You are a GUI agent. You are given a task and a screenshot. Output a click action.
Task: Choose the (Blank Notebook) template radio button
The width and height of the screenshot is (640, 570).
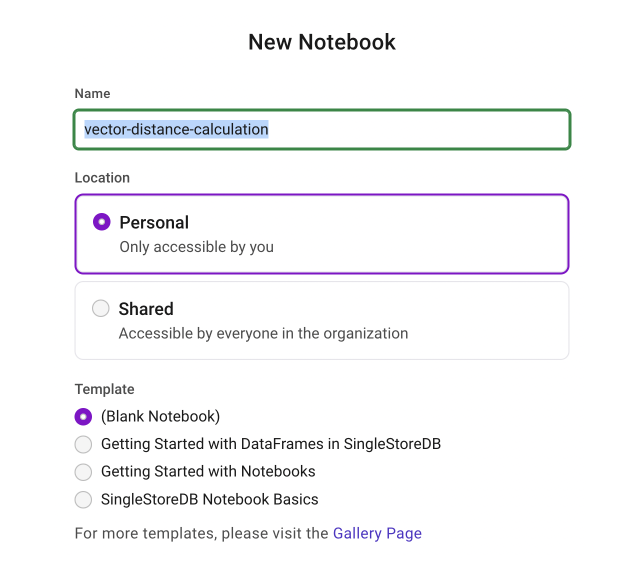(83, 416)
